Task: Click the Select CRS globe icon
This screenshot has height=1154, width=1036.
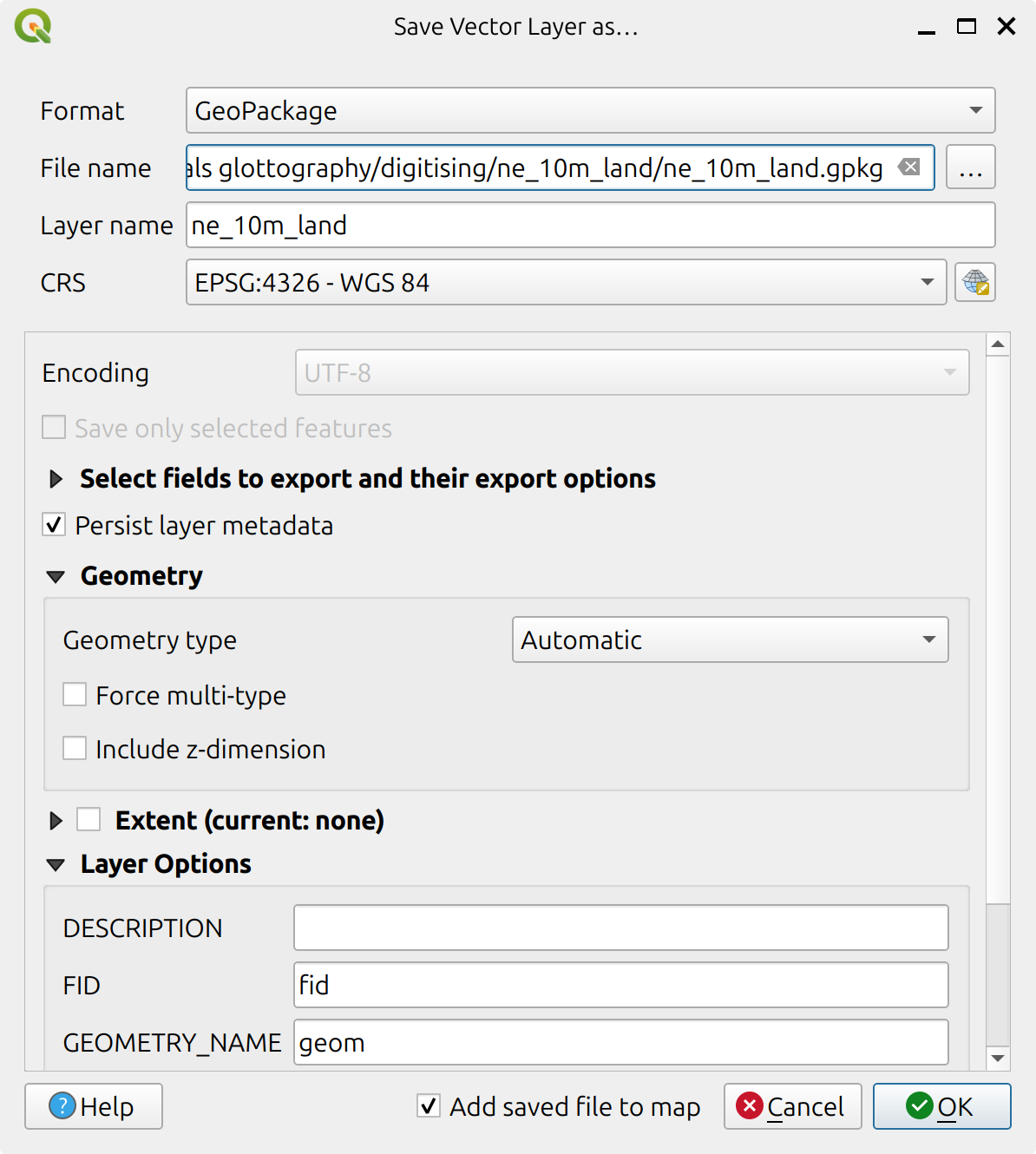Action: (974, 283)
